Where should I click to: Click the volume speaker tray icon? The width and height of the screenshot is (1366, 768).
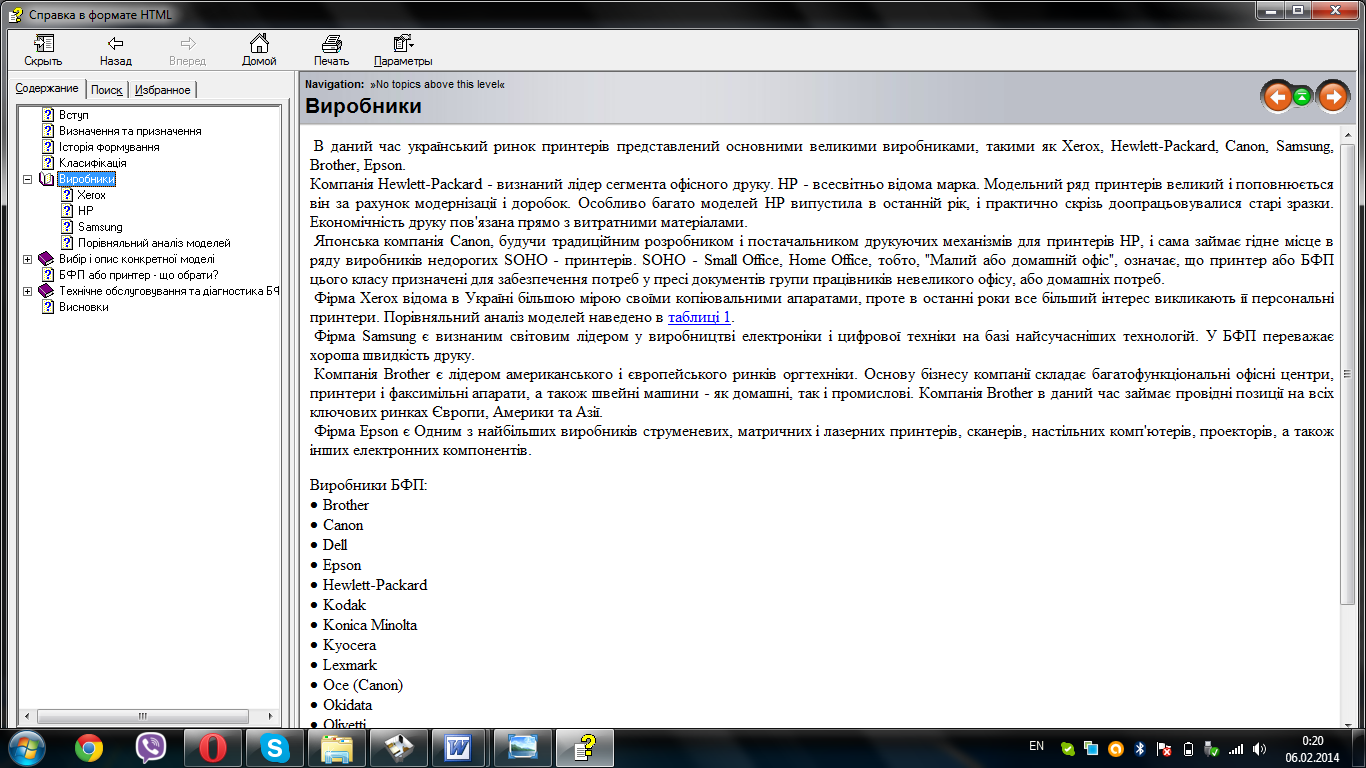[x=1259, y=748]
